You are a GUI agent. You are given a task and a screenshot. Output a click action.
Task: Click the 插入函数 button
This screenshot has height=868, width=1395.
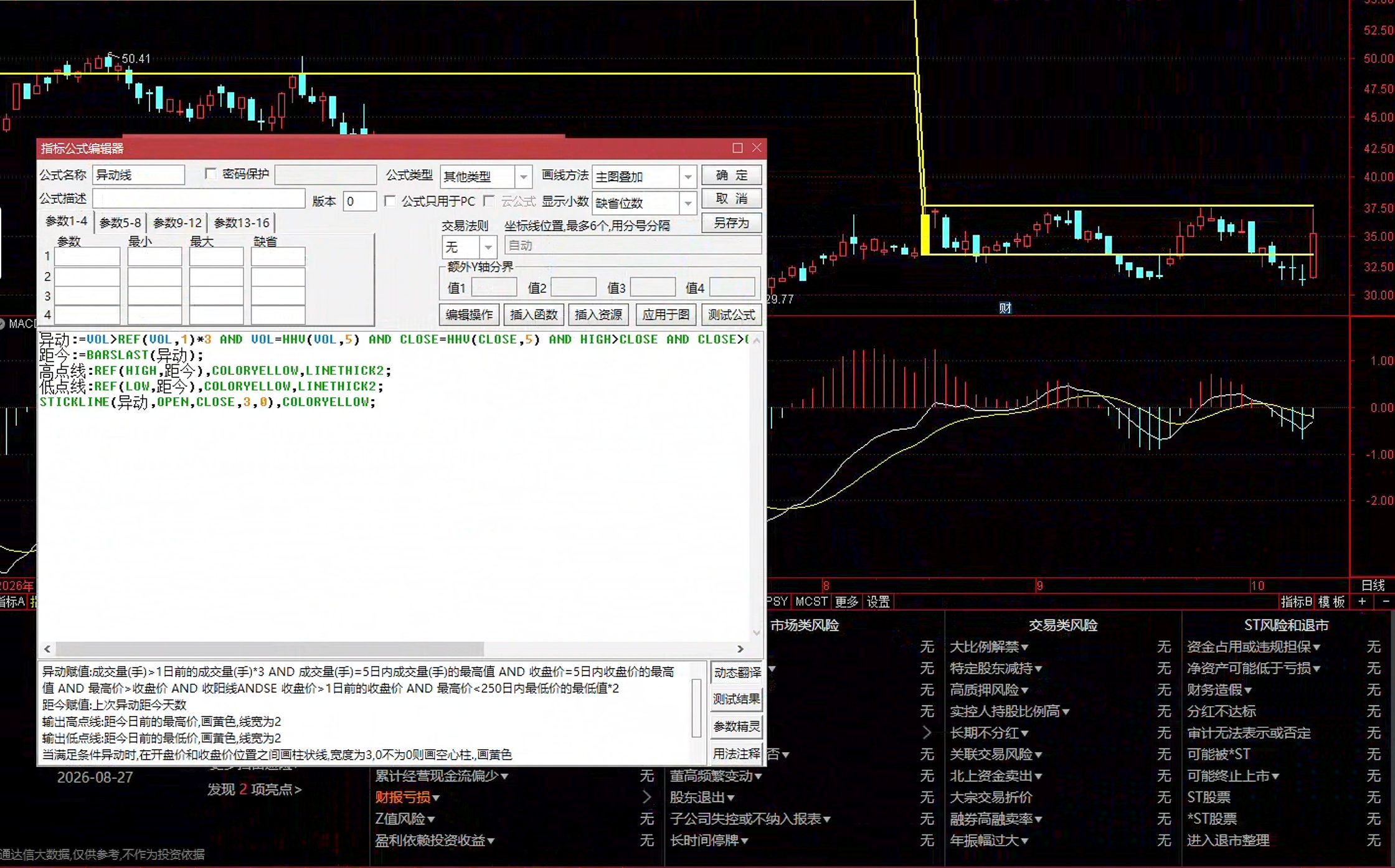(x=534, y=314)
